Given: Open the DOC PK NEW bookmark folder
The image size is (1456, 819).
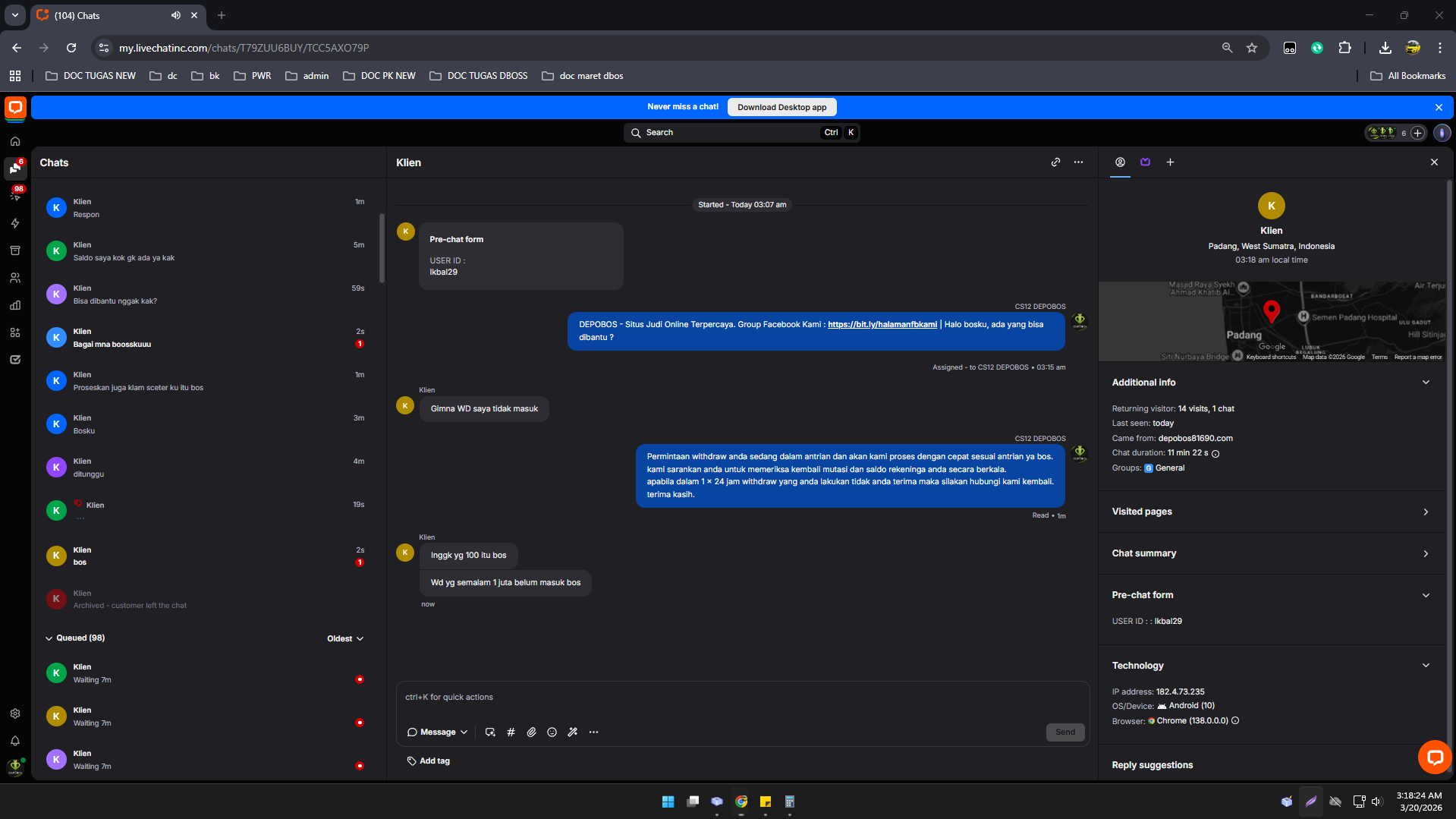Looking at the screenshot, I should (379, 76).
